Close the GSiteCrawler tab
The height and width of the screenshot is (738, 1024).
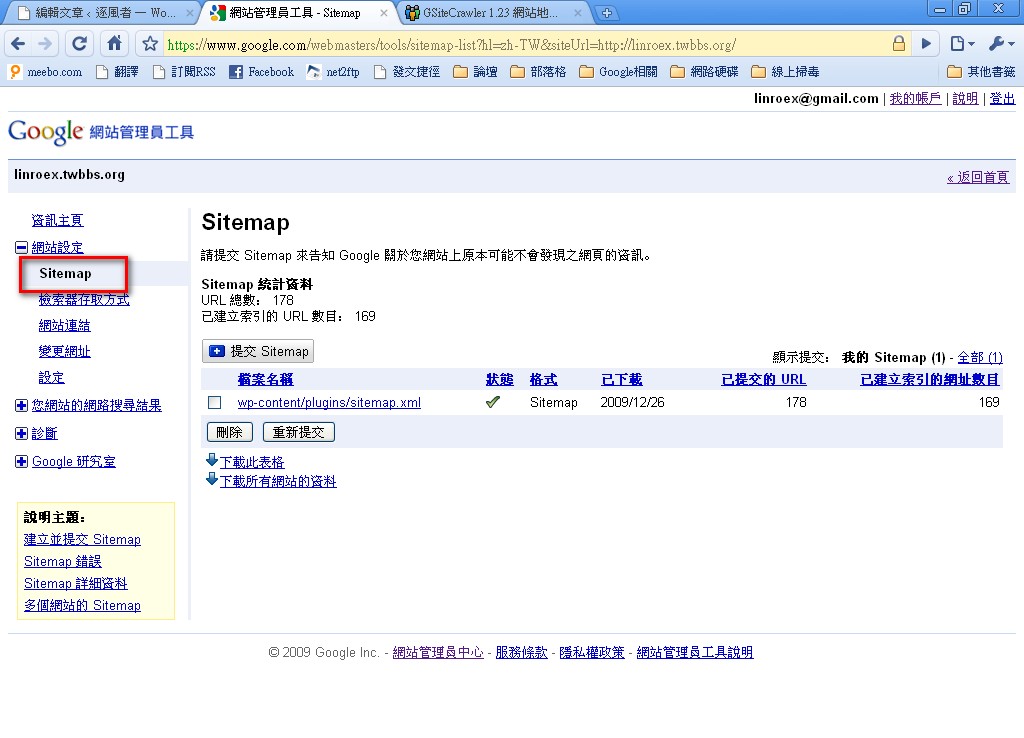pyautogui.click(x=578, y=12)
